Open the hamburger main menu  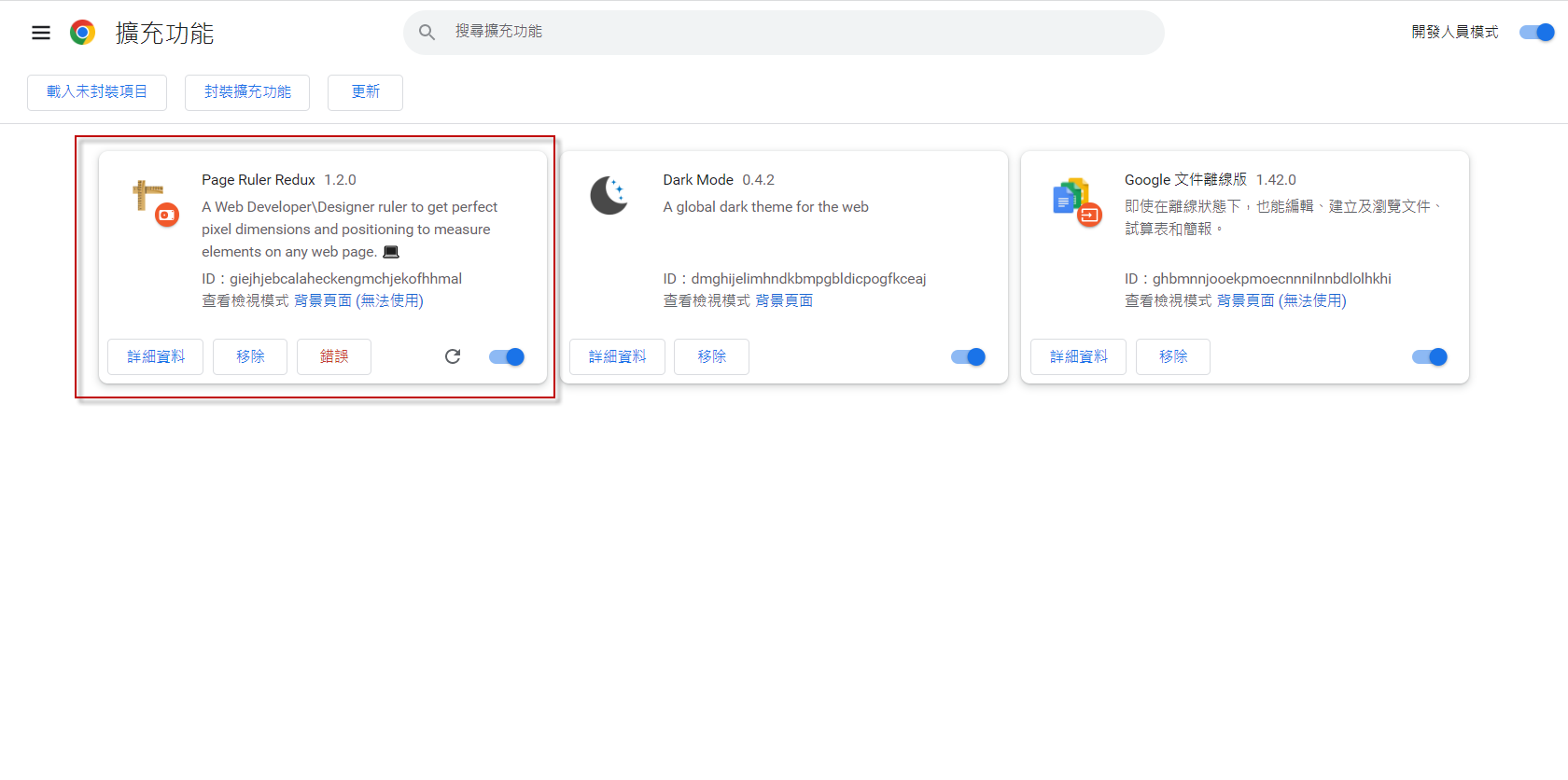pos(41,33)
